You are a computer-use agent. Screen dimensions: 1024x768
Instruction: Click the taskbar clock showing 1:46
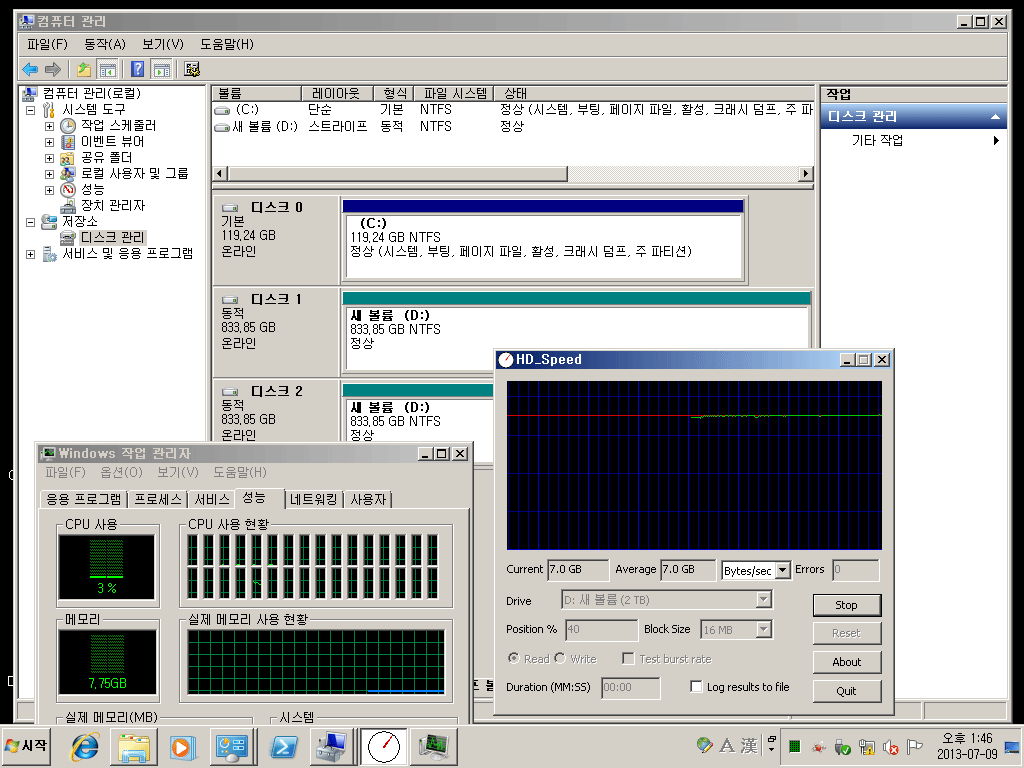point(967,746)
